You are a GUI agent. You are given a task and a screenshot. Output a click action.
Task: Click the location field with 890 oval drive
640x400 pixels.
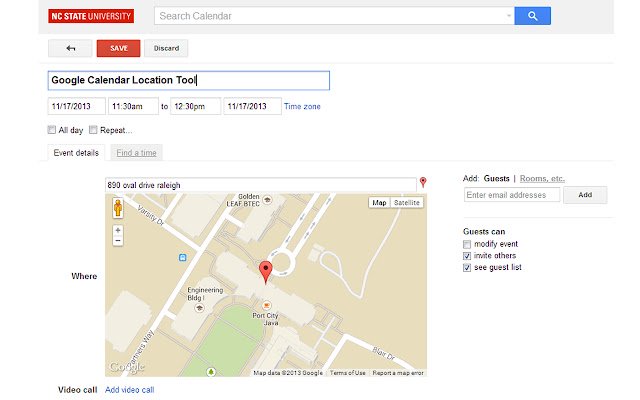tap(260, 185)
